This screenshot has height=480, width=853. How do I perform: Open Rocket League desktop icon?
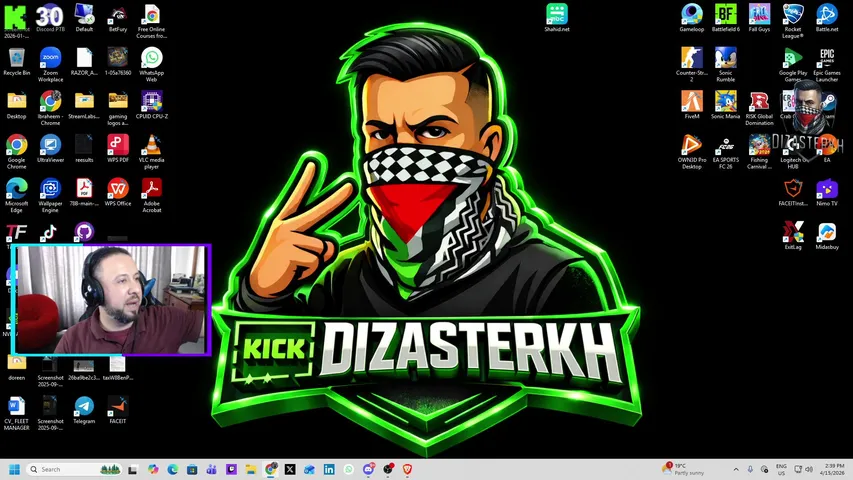[x=793, y=21]
